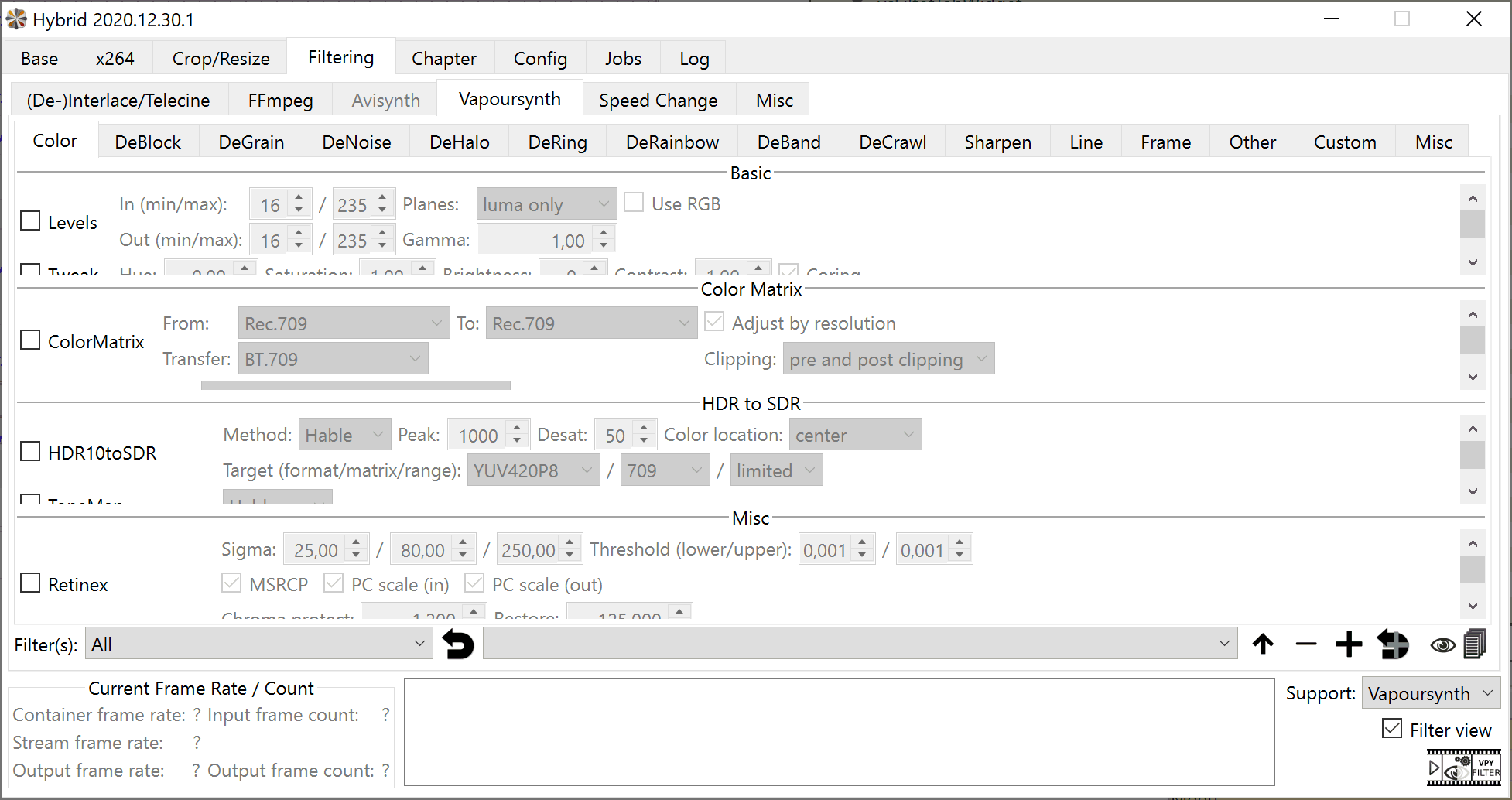
Task: Click the up arrow icon in filter bar
Action: [1263, 644]
